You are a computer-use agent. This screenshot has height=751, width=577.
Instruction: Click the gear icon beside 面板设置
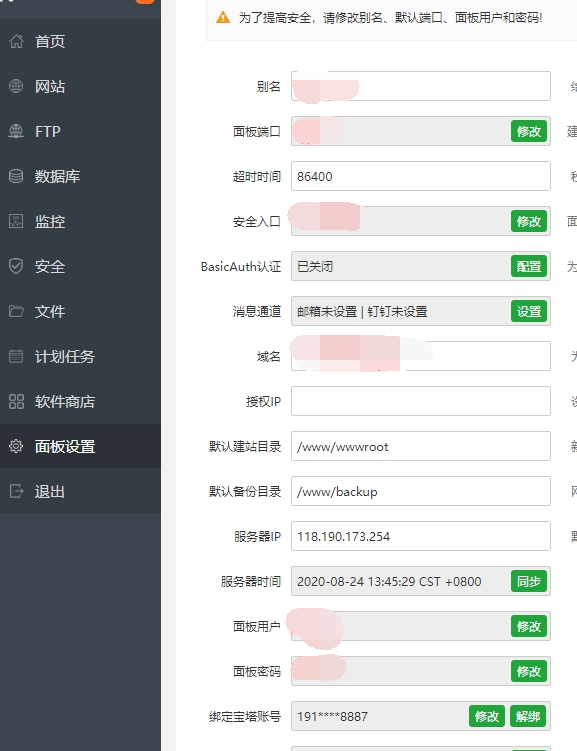pos(16,446)
